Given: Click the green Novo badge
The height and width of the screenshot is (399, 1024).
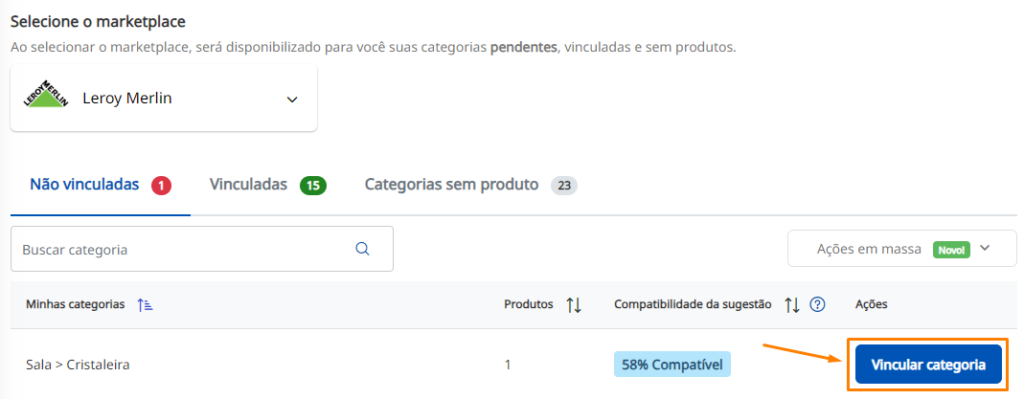Looking at the screenshot, I should click(951, 249).
